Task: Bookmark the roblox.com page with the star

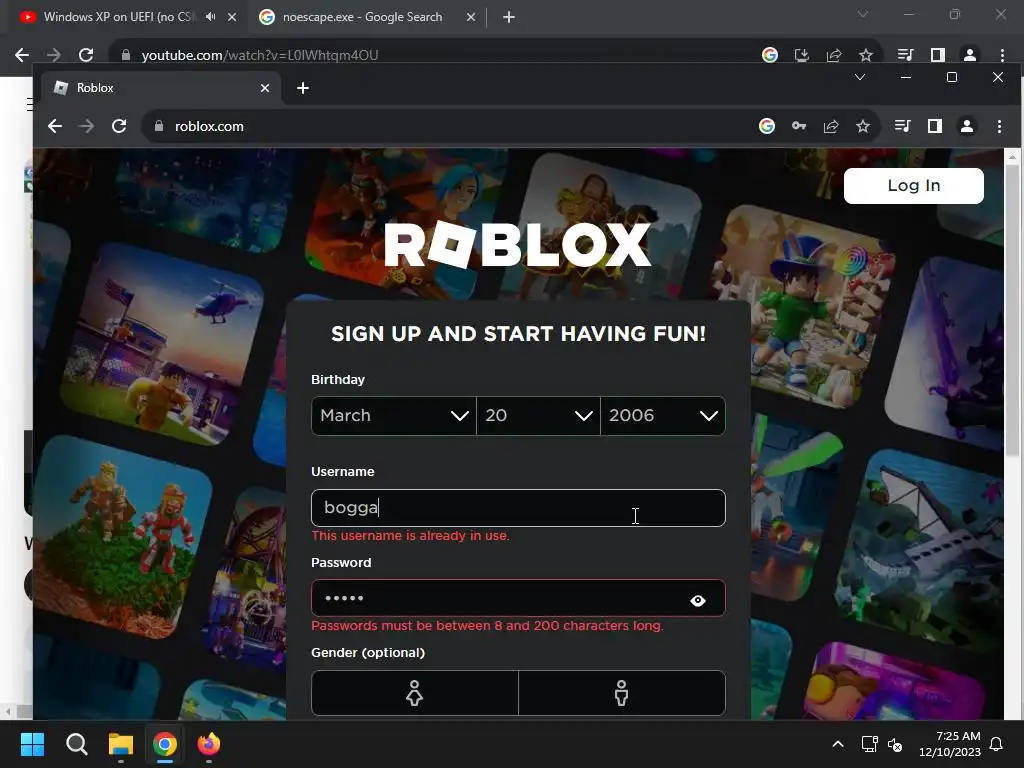Action: (863, 126)
